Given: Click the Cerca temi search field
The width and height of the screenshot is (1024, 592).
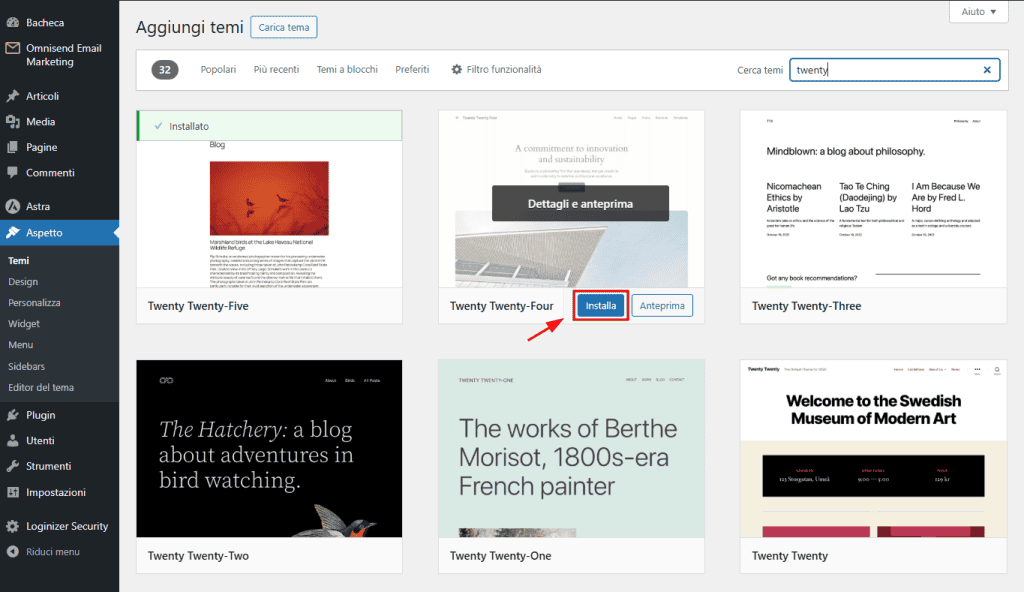Looking at the screenshot, I should click(x=882, y=70).
